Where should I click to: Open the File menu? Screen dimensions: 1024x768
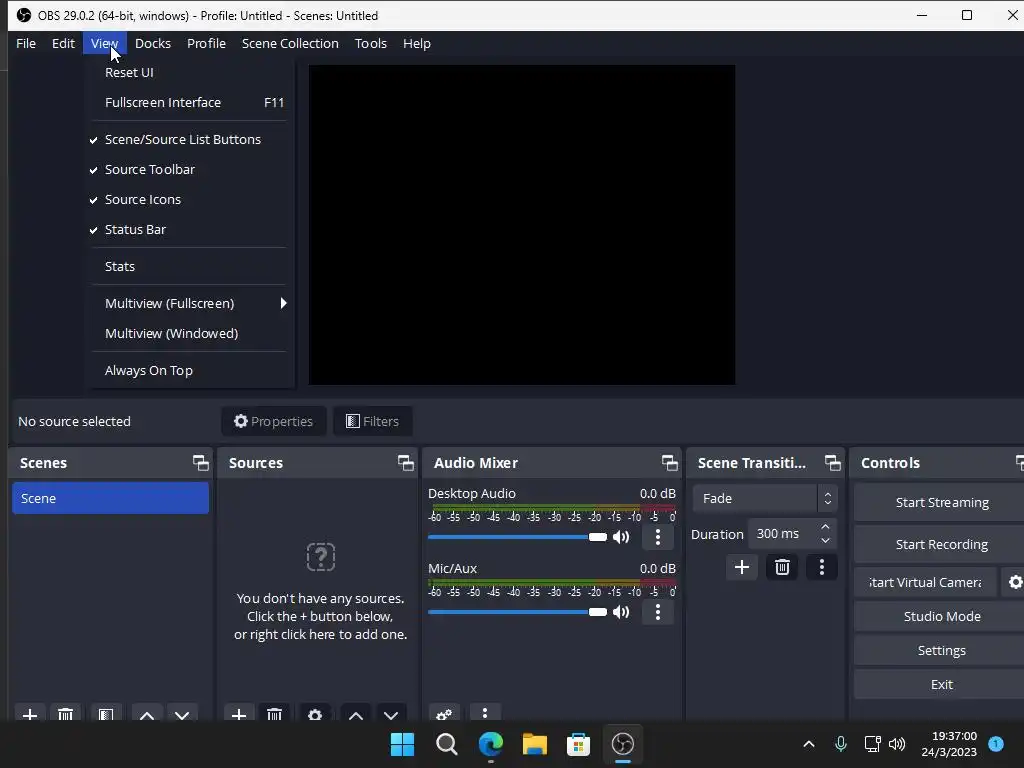tap(26, 44)
